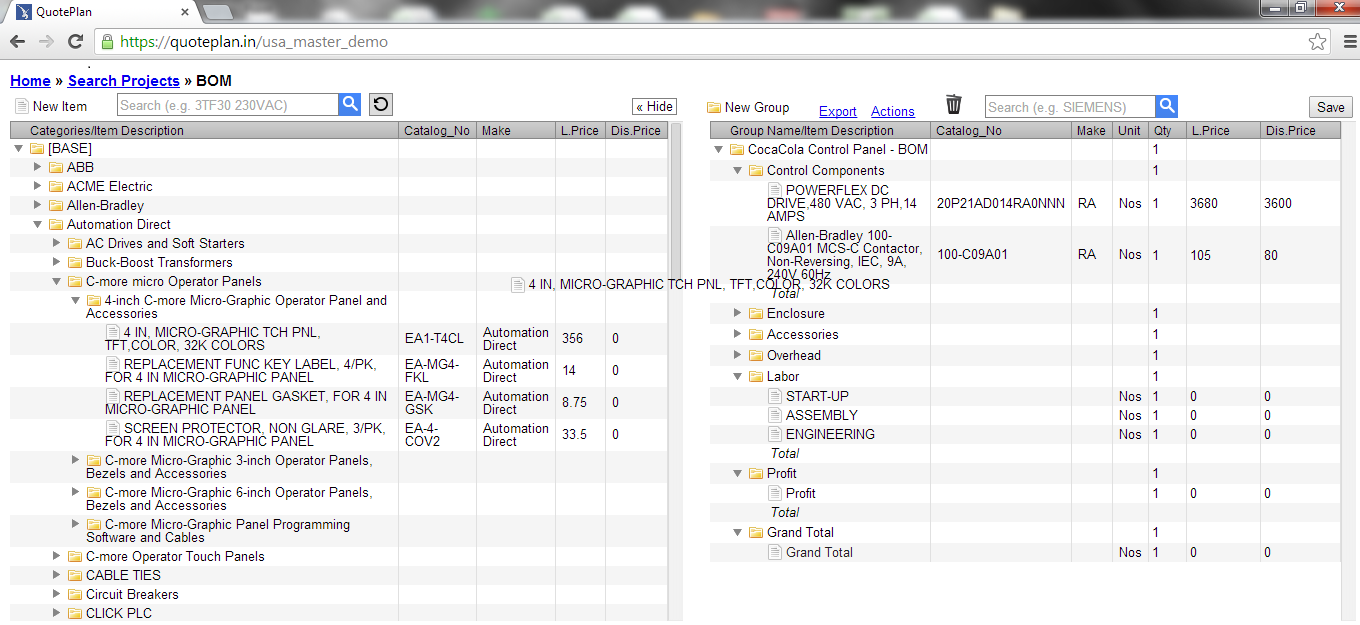
Task: Click the refresh icon next to left search
Action: point(380,104)
